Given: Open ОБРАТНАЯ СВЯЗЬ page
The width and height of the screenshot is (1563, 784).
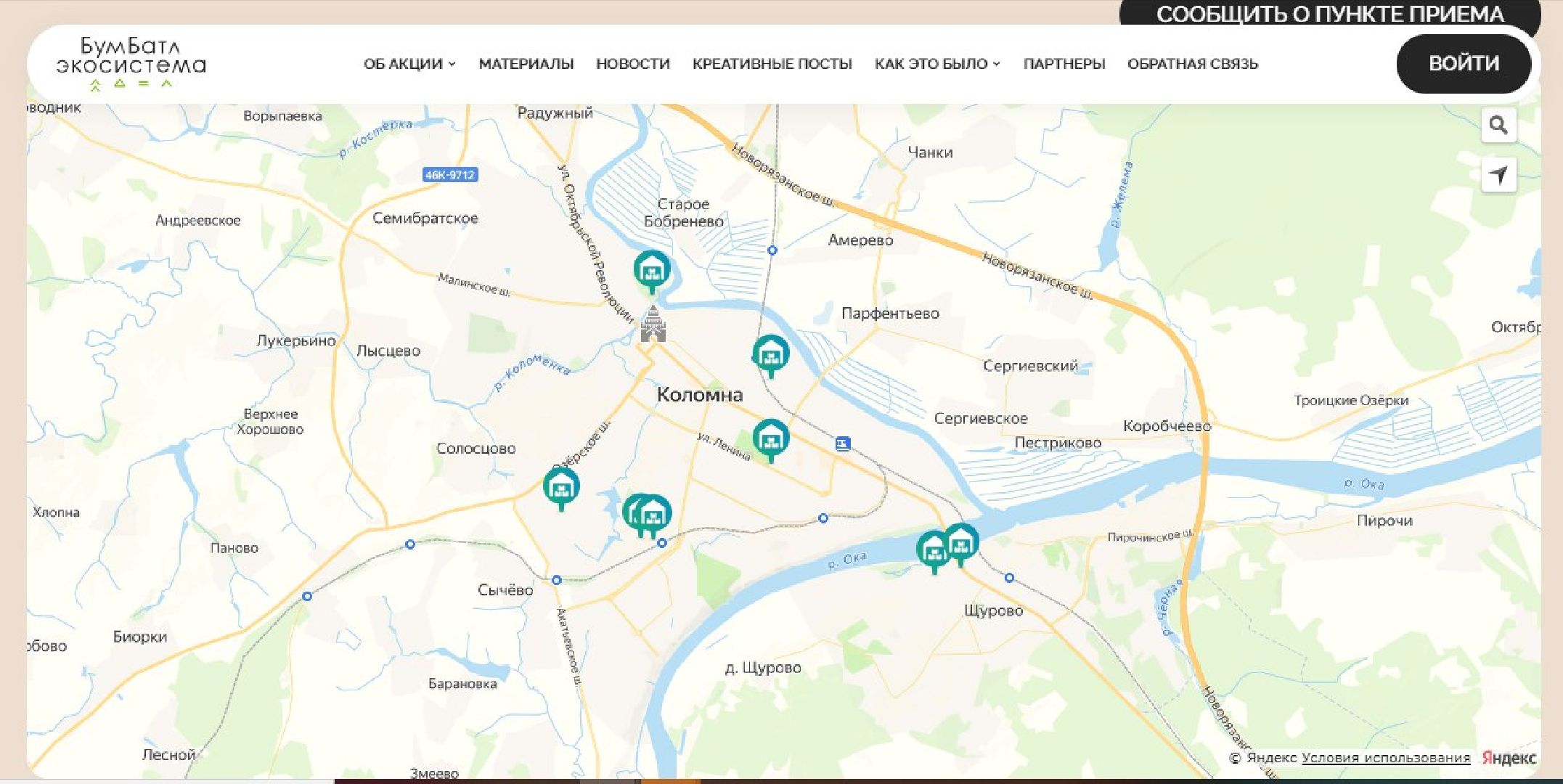Looking at the screenshot, I should click(x=1192, y=64).
